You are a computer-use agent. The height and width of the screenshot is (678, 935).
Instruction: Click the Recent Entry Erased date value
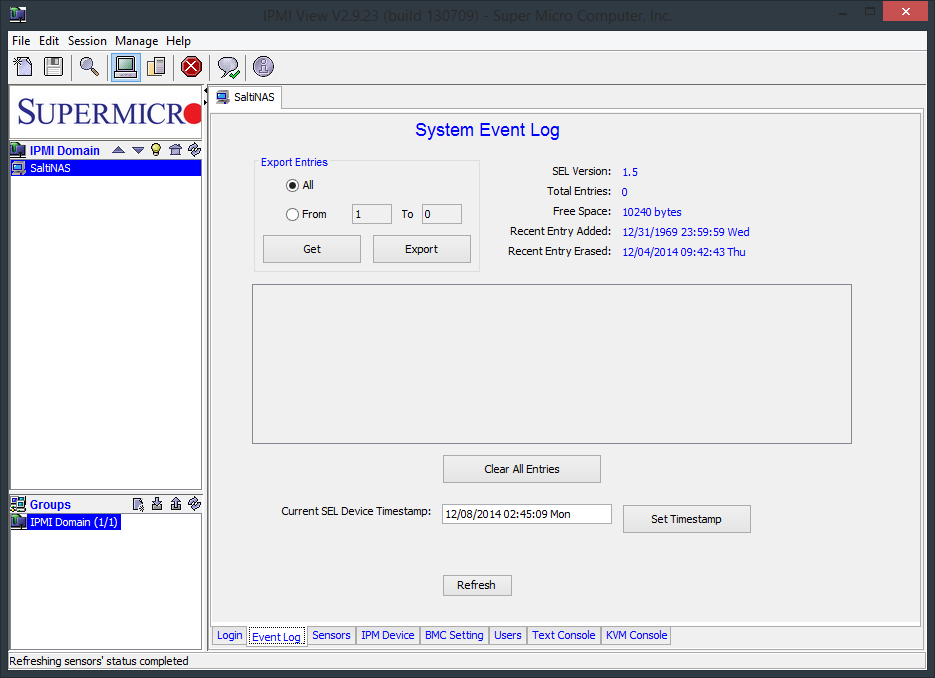(x=684, y=252)
